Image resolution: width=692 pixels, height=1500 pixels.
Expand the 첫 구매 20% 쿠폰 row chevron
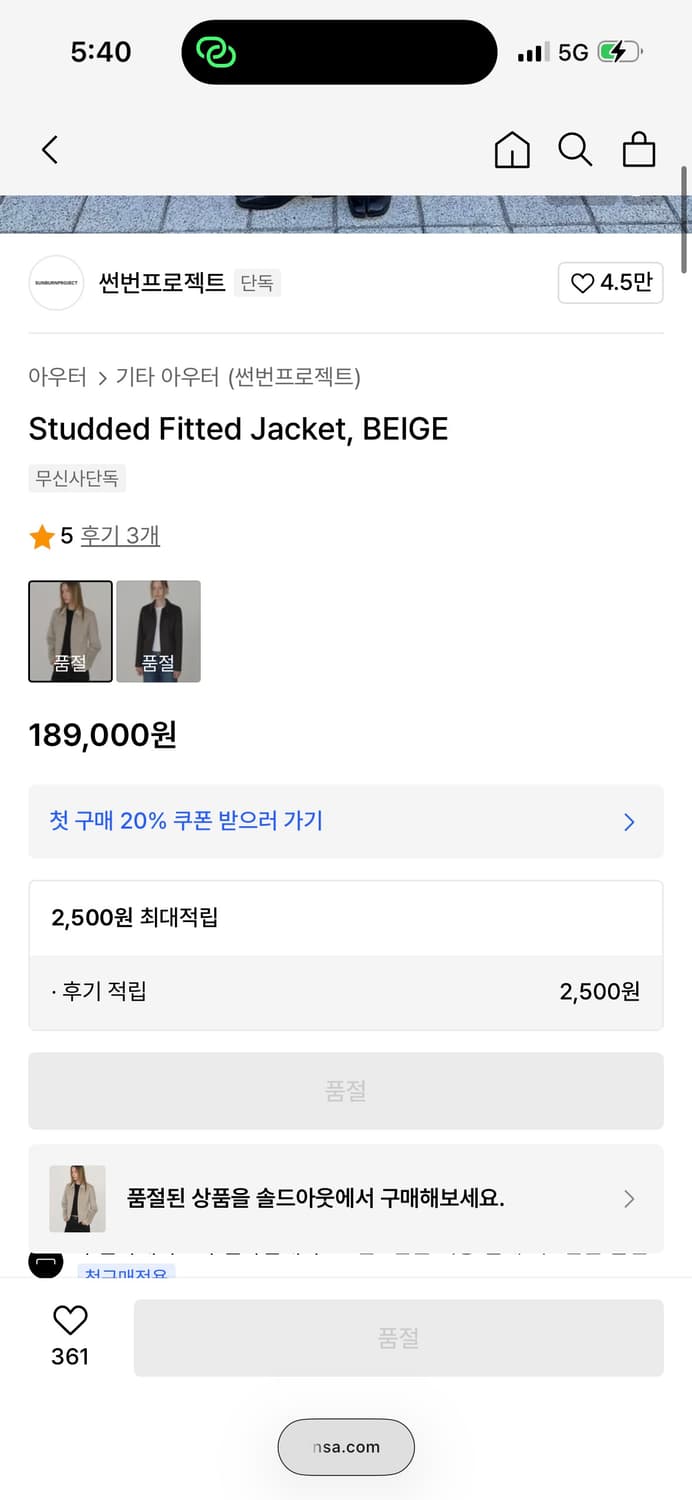[x=628, y=822]
